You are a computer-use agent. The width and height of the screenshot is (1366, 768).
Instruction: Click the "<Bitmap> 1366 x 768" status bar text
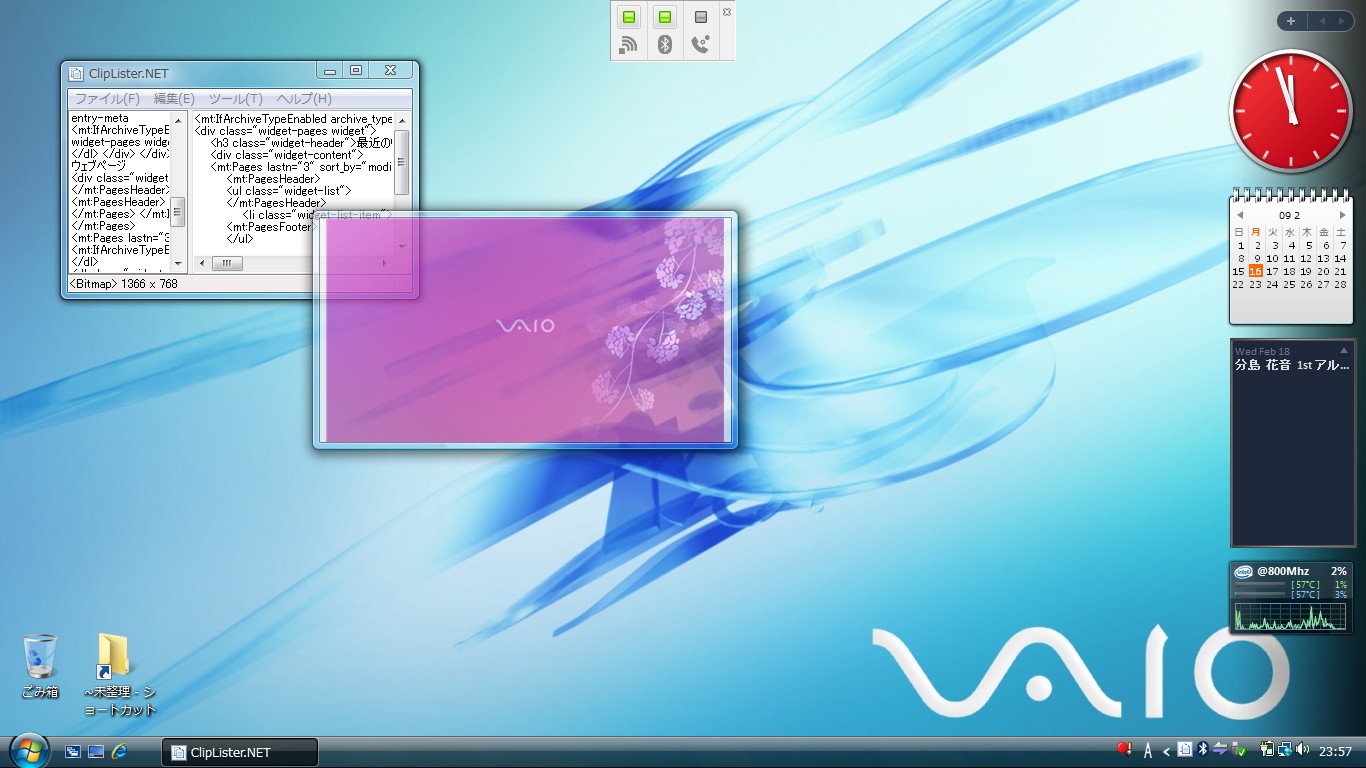click(x=123, y=284)
